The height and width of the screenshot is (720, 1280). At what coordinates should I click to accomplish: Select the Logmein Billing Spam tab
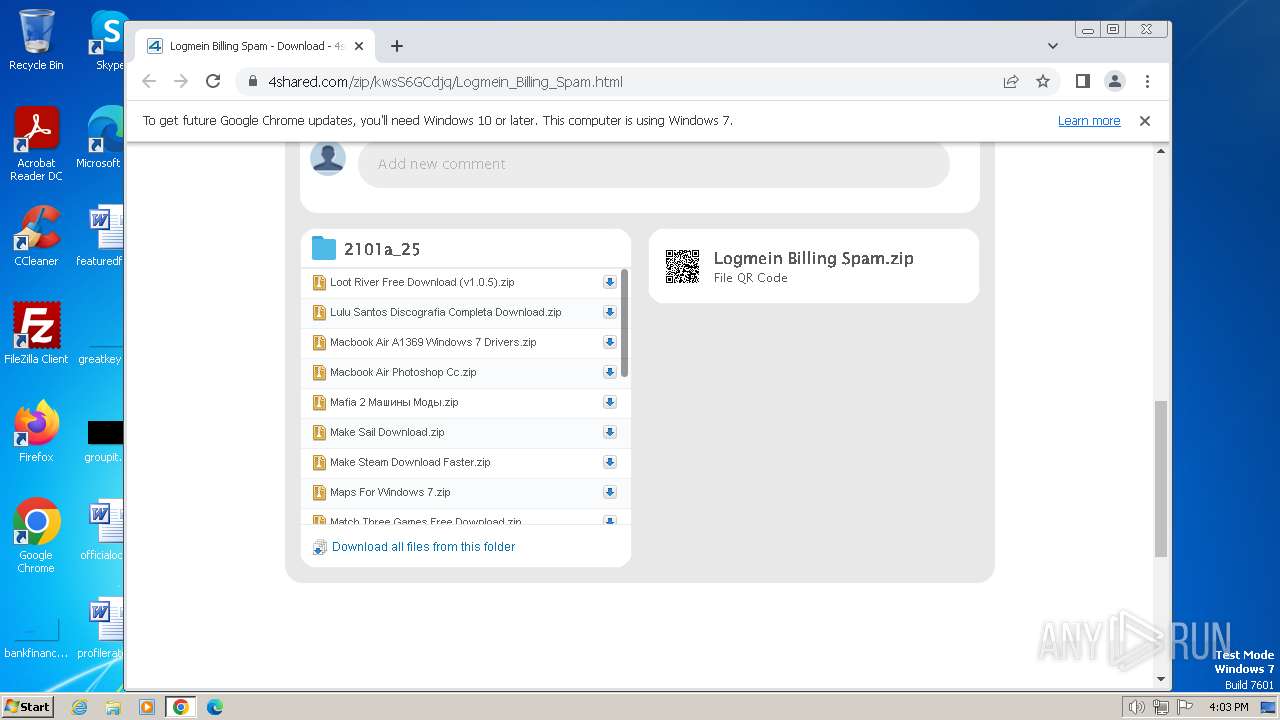255,46
